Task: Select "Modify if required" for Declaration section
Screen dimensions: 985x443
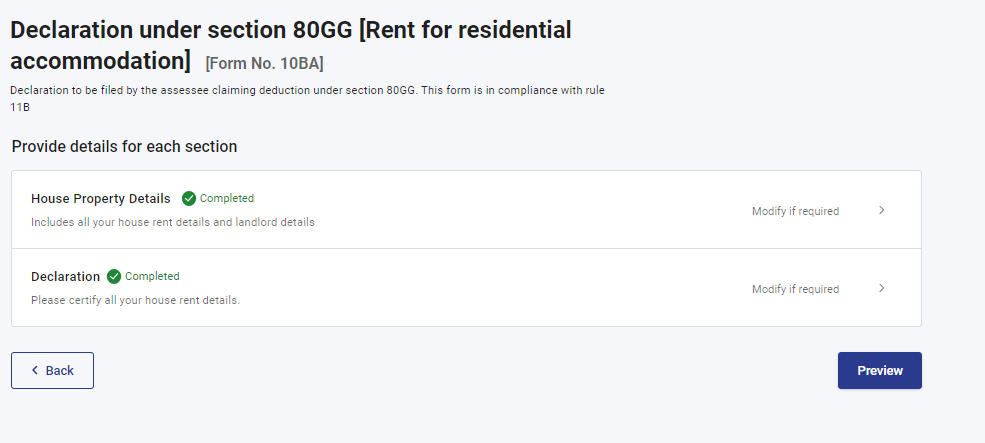Action: 795,289
